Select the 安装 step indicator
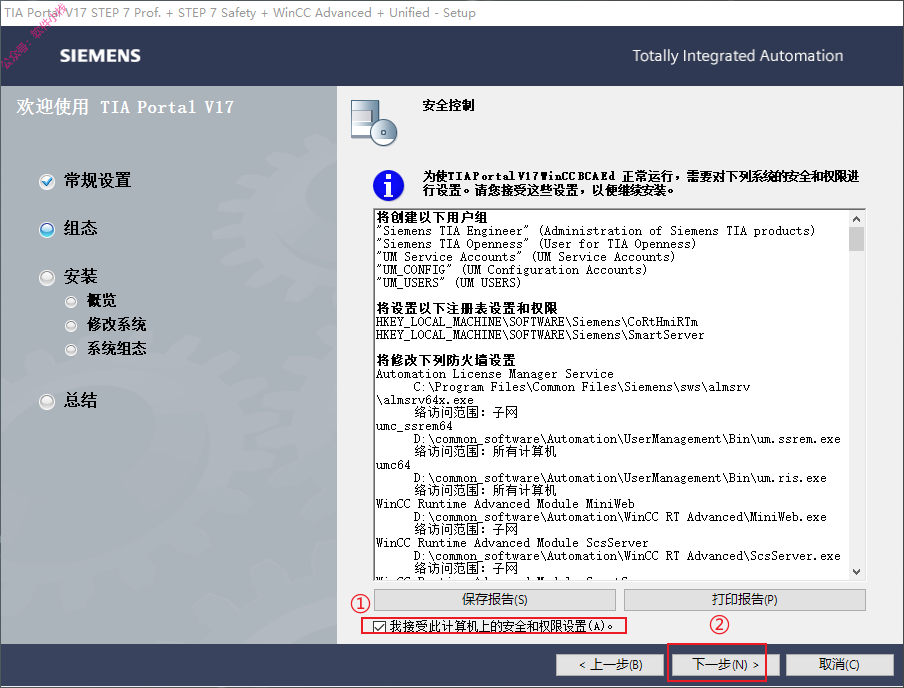This screenshot has height=688, width=904. (47, 277)
